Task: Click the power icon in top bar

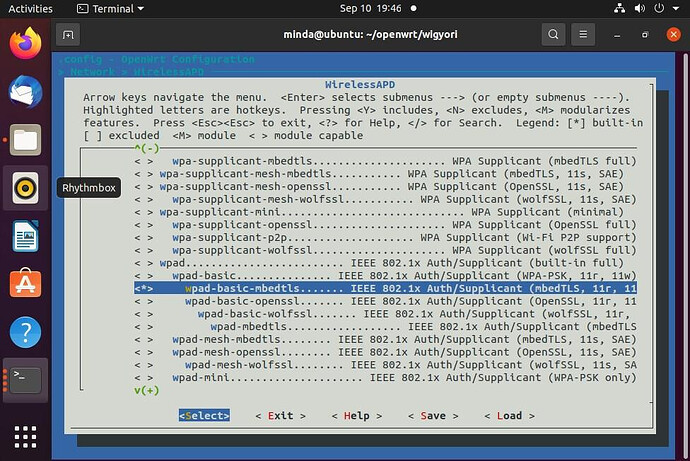Action: coord(659,8)
